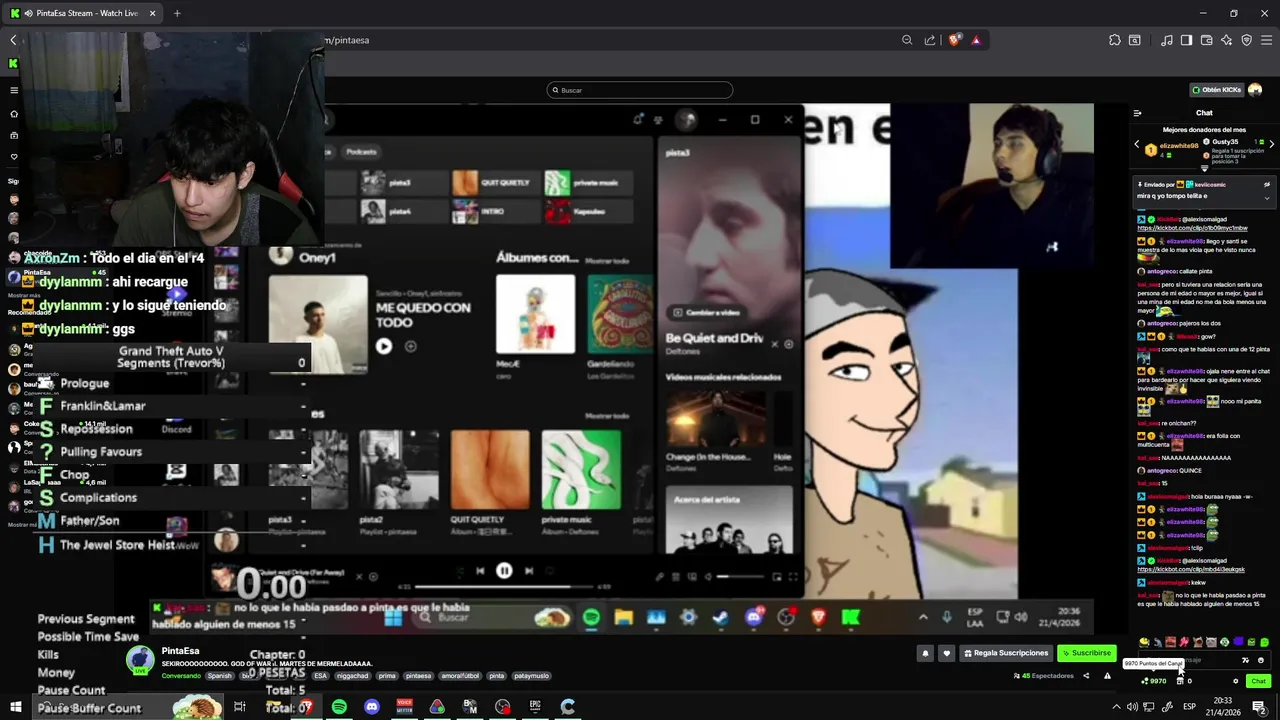Go to previous track in streamed Spotify
Image resolution: width=1280 pixels, height=720 pixels.
[480, 571]
